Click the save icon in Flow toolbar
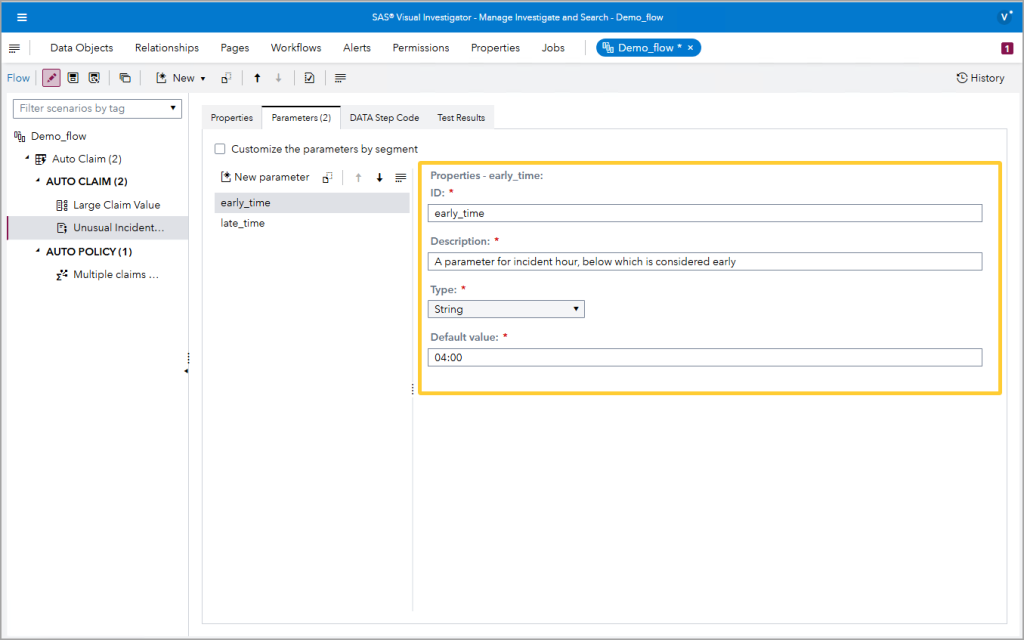Viewport: 1024px width, 640px height. point(73,78)
